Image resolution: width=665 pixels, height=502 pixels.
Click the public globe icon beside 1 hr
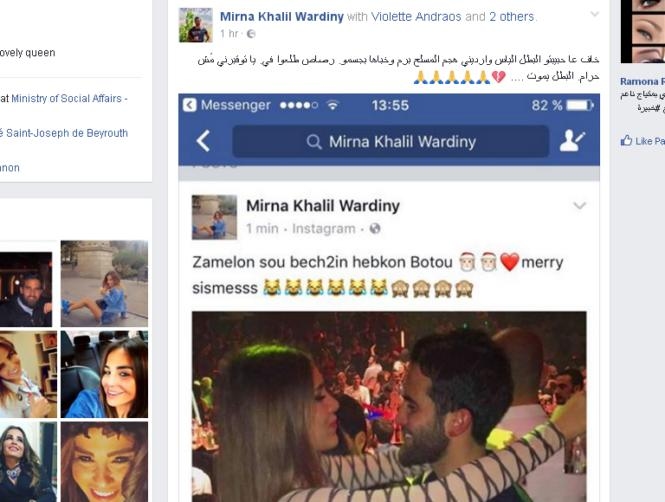pyautogui.click(x=251, y=34)
